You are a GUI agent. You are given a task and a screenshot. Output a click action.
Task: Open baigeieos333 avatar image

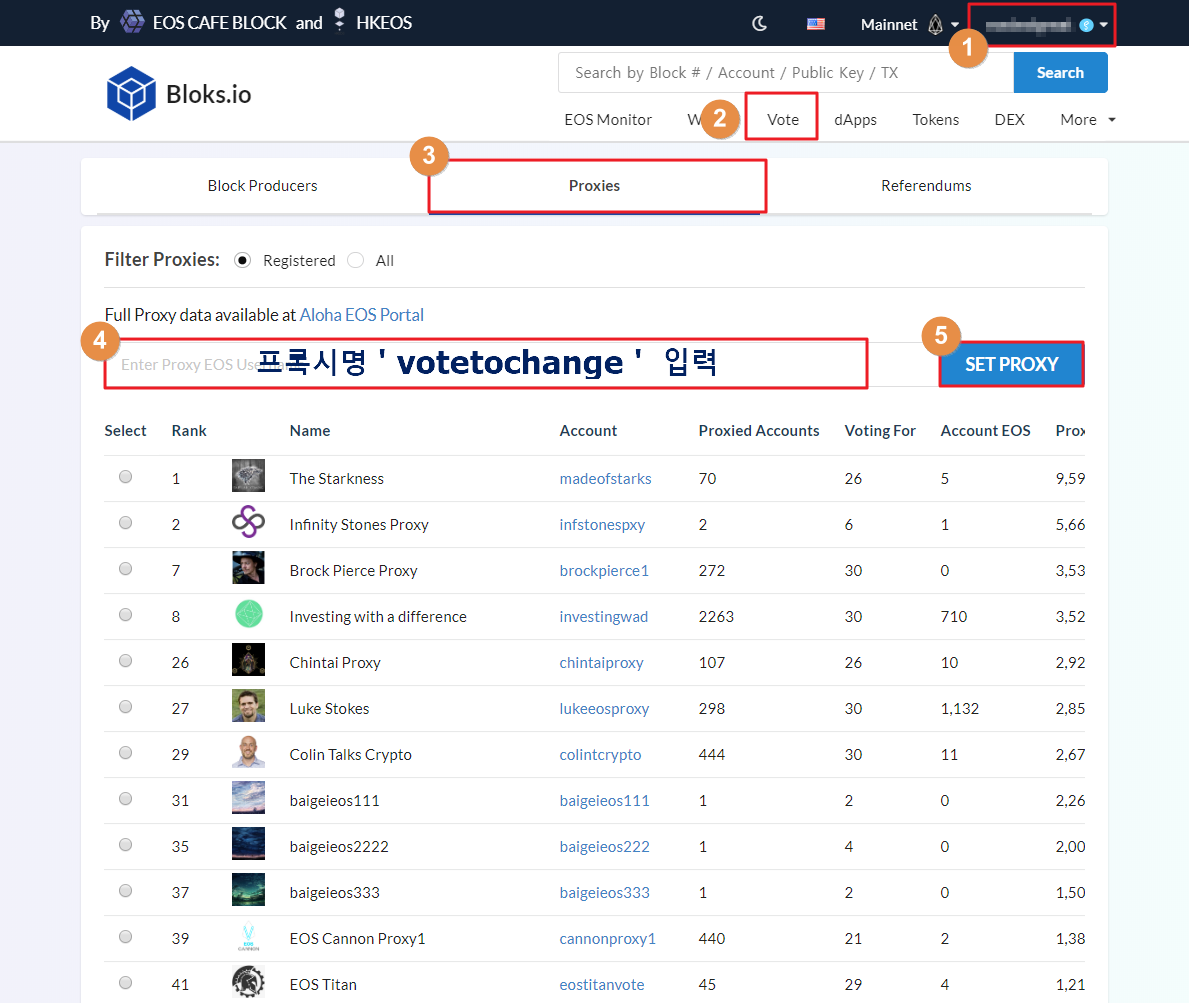[248, 890]
